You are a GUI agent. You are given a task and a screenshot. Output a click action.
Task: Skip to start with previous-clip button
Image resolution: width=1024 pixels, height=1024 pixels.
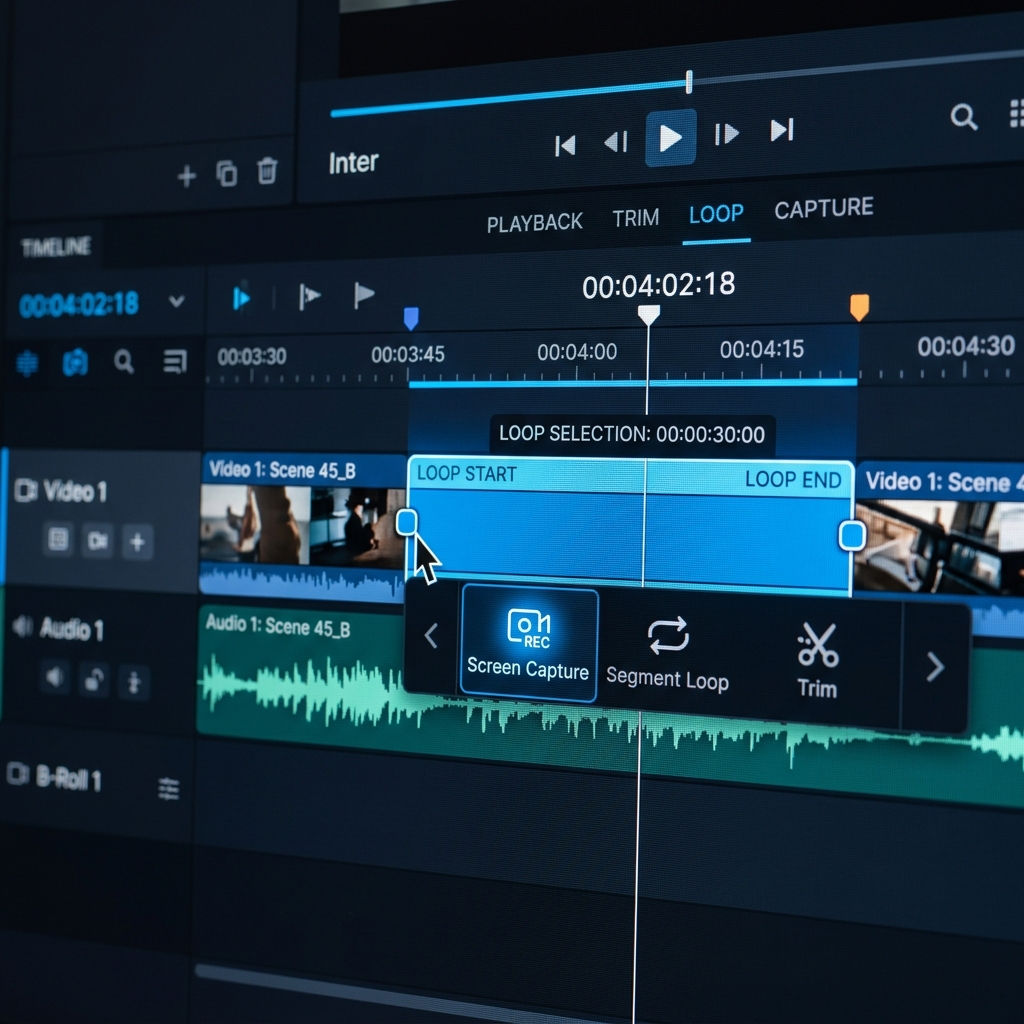(x=565, y=145)
